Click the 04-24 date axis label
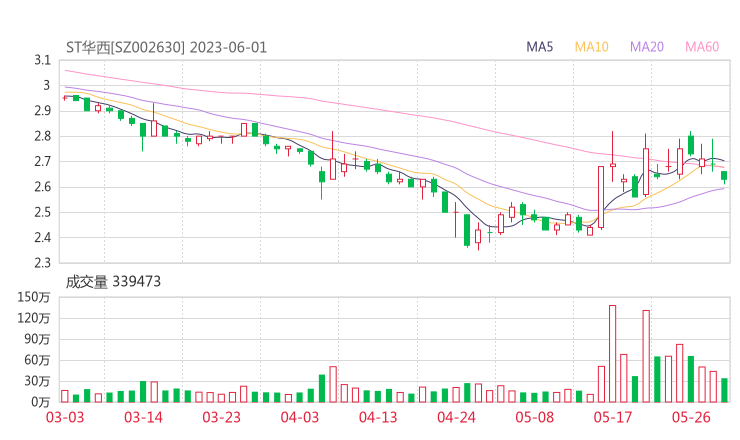 pos(456,417)
